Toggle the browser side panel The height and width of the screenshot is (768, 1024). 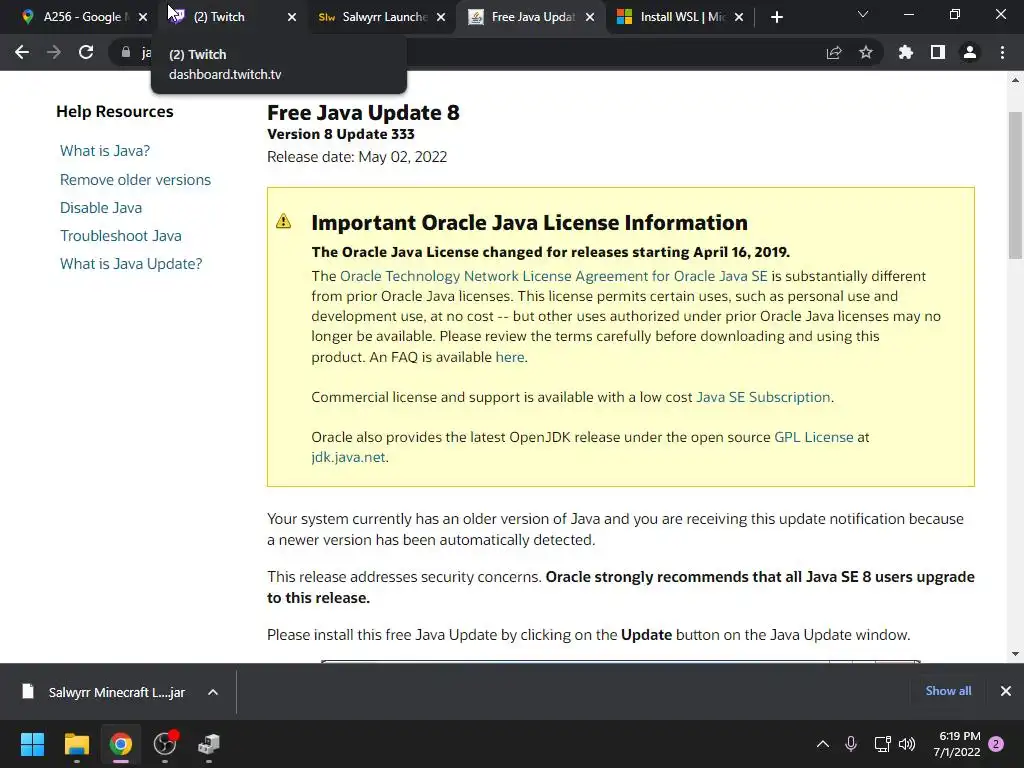click(x=938, y=52)
